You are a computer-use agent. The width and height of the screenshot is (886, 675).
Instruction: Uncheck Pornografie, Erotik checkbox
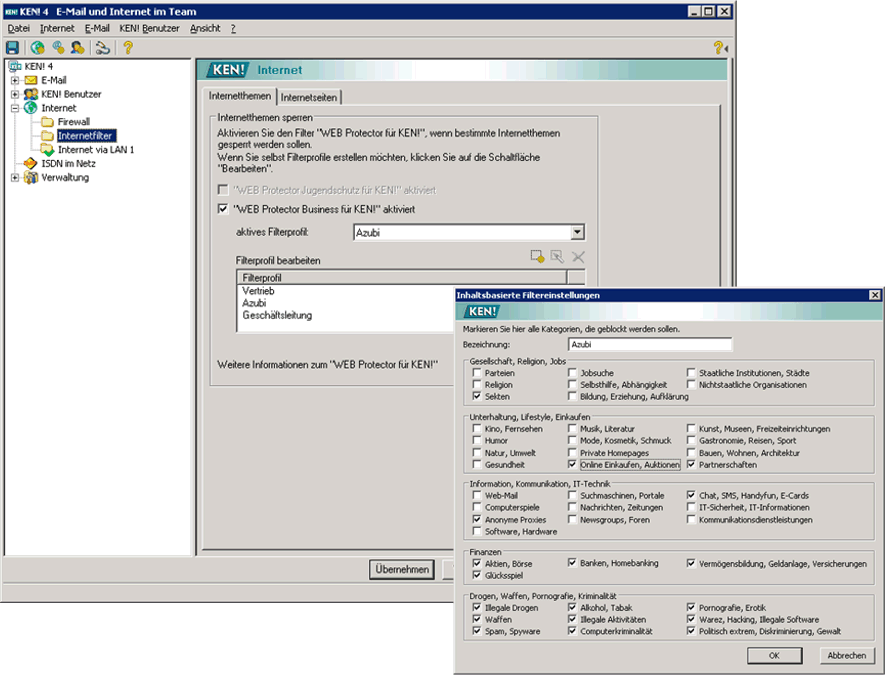point(691,608)
